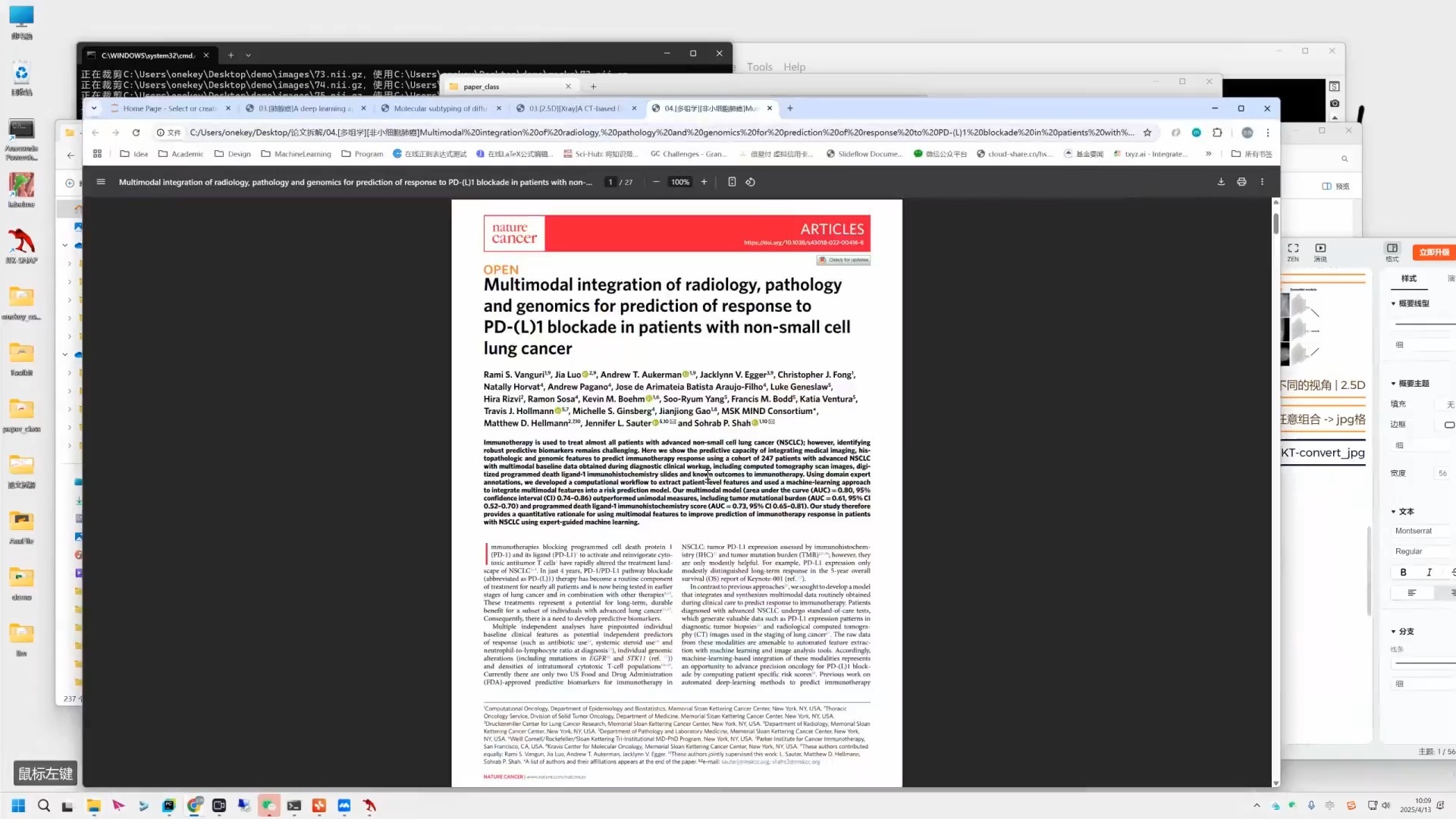Toggle ZEN mode in the mind map app

tap(1293, 252)
